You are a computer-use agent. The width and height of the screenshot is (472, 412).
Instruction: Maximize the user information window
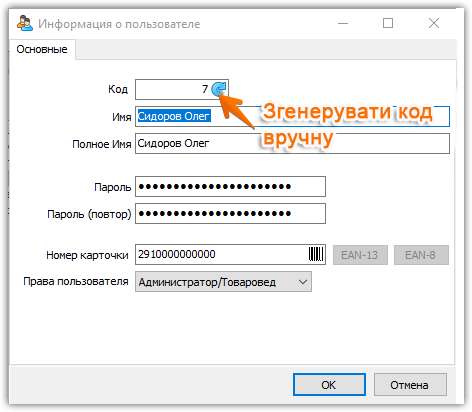[388, 23]
